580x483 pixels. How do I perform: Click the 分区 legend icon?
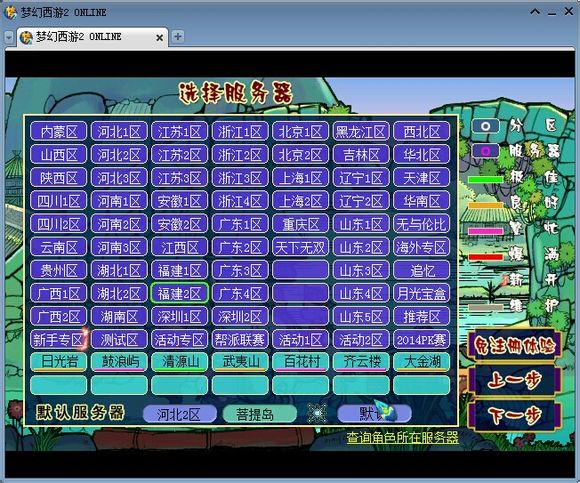click(x=485, y=126)
